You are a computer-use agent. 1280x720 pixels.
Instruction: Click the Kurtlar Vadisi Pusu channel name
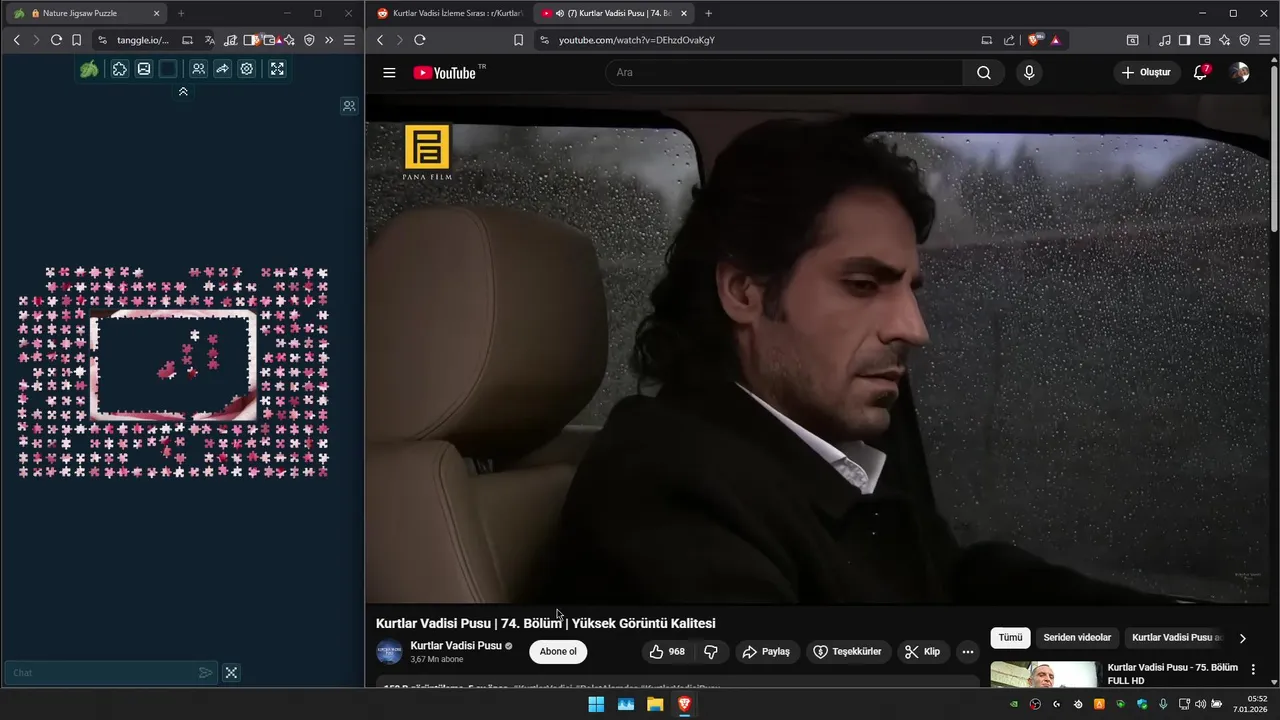click(x=456, y=646)
